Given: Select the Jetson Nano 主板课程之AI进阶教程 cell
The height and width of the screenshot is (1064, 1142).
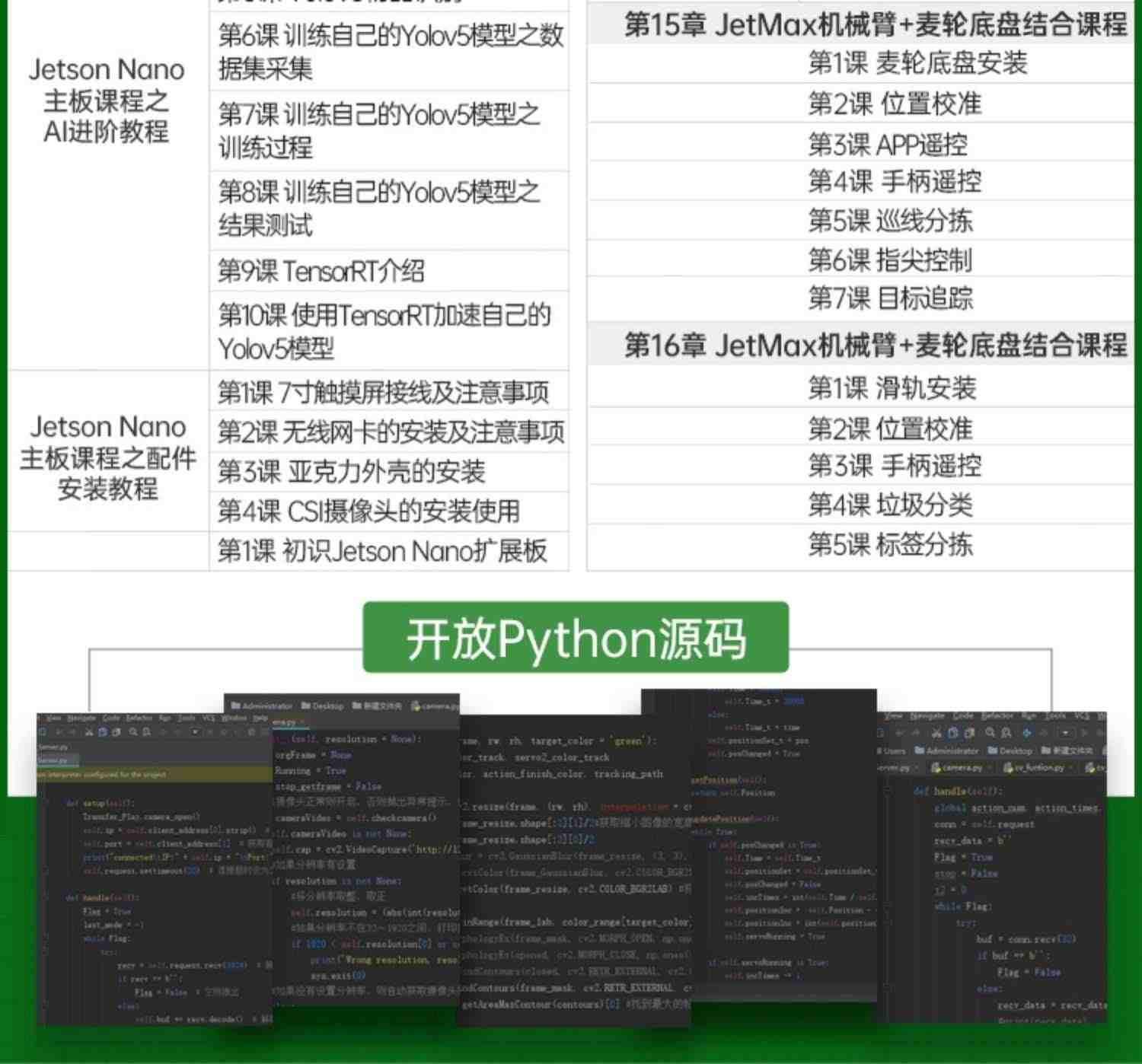Looking at the screenshot, I should pyautogui.click(x=107, y=100).
